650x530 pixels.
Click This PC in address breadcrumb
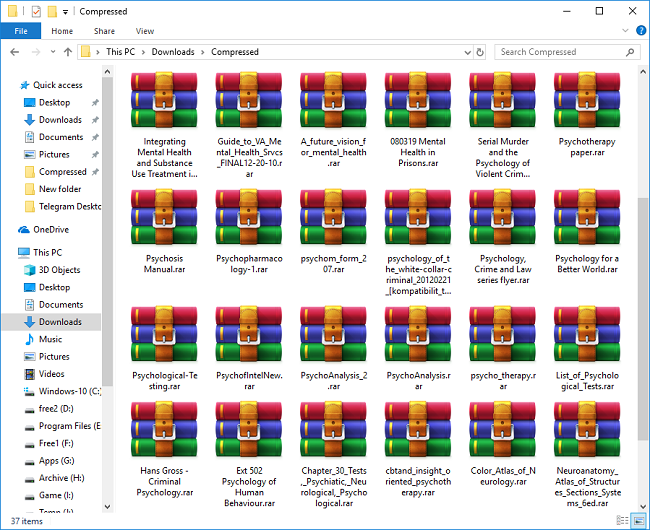pyautogui.click(x=121, y=52)
